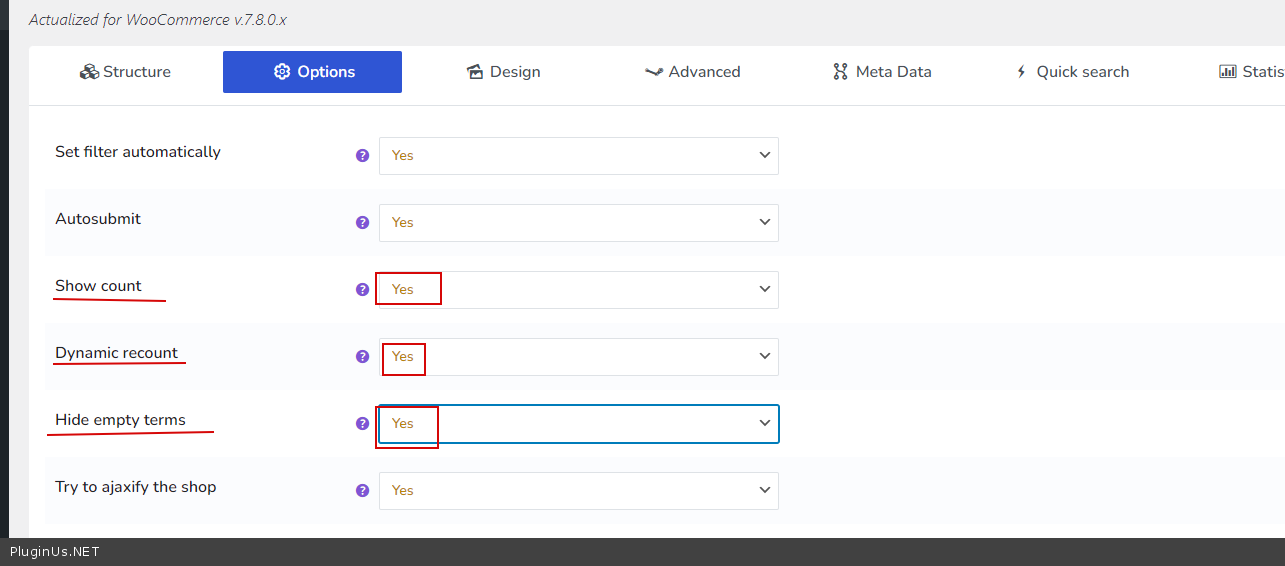The width and height of the screenshot is (1285, 566).
Task: Open the Quick search tab
Action: (1071, 72)
